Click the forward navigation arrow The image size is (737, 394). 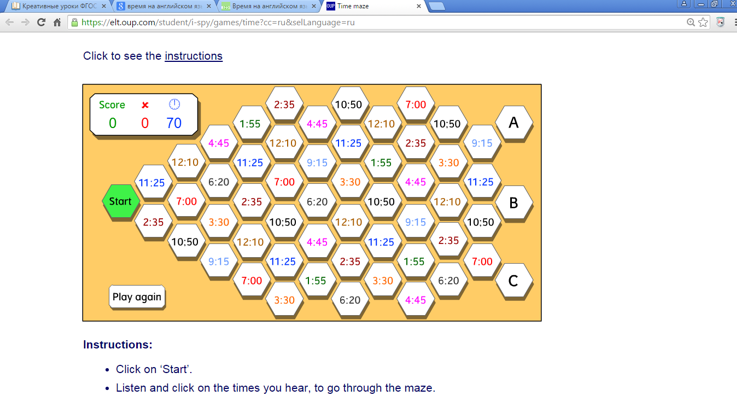(x=25, y=22)
